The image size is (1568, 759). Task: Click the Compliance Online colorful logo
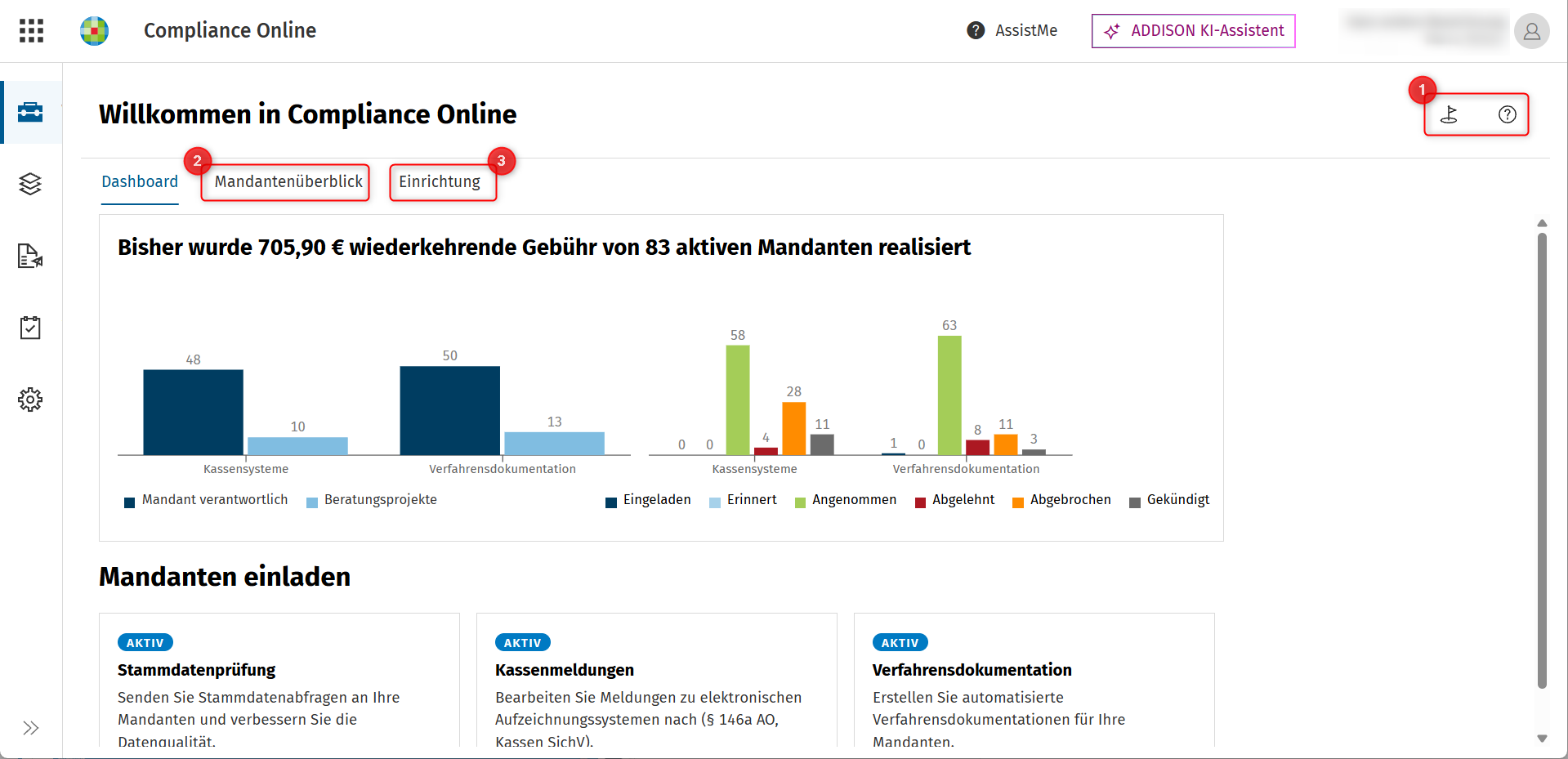[x=95, y=31]
